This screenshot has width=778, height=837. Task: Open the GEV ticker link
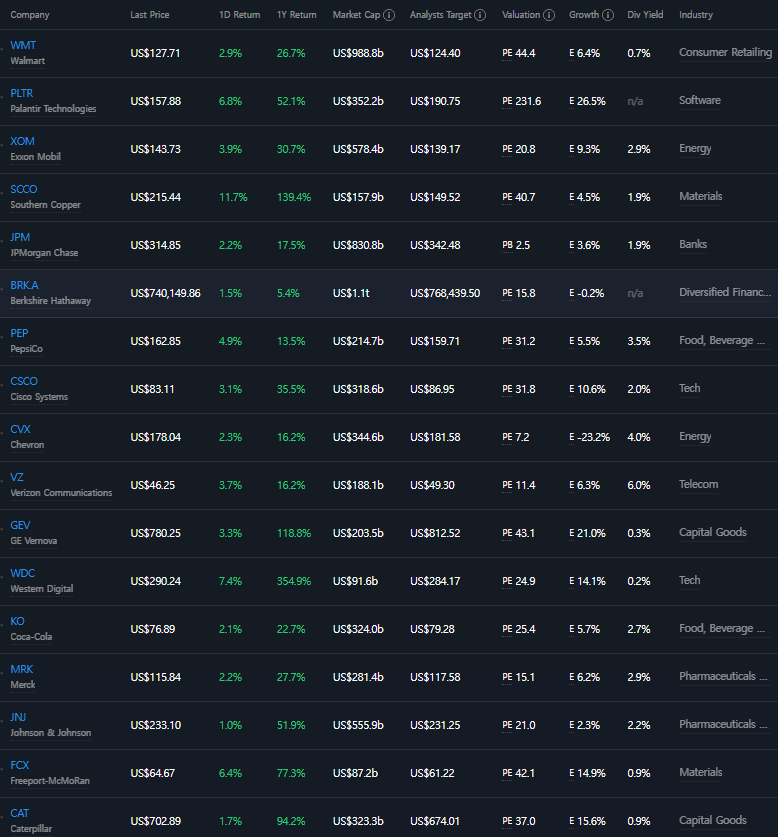(20, 526)
